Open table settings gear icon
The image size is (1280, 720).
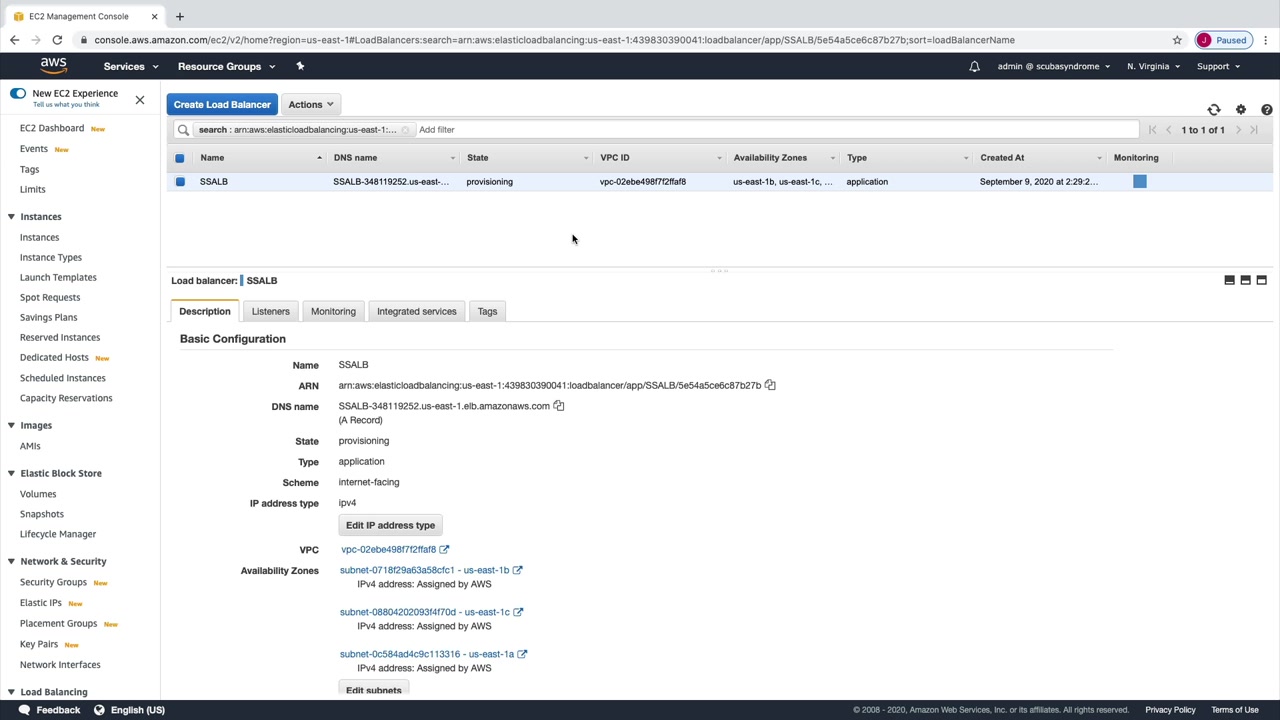point(1241,110)
